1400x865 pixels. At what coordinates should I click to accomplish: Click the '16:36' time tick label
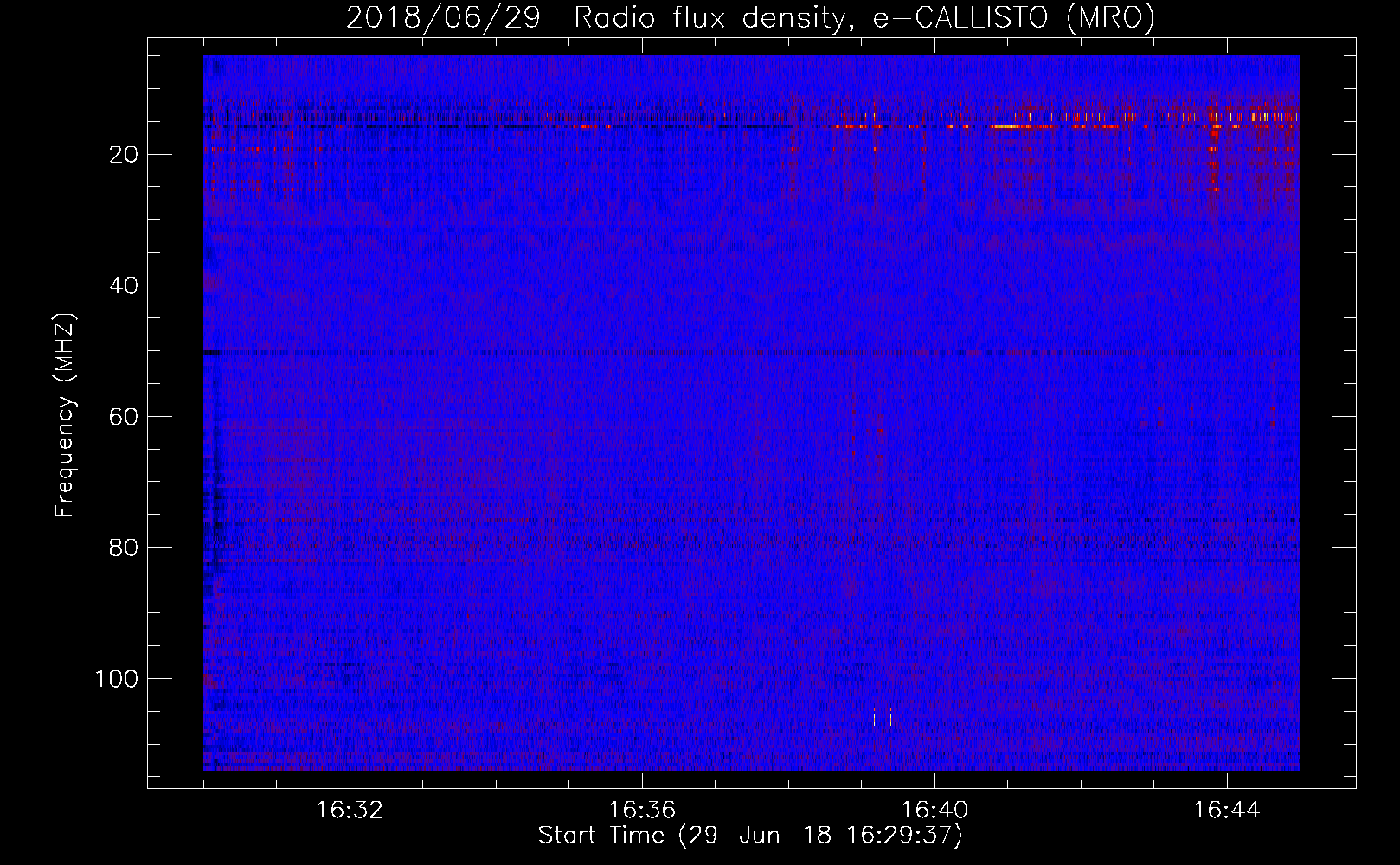(x=642, y=811)
